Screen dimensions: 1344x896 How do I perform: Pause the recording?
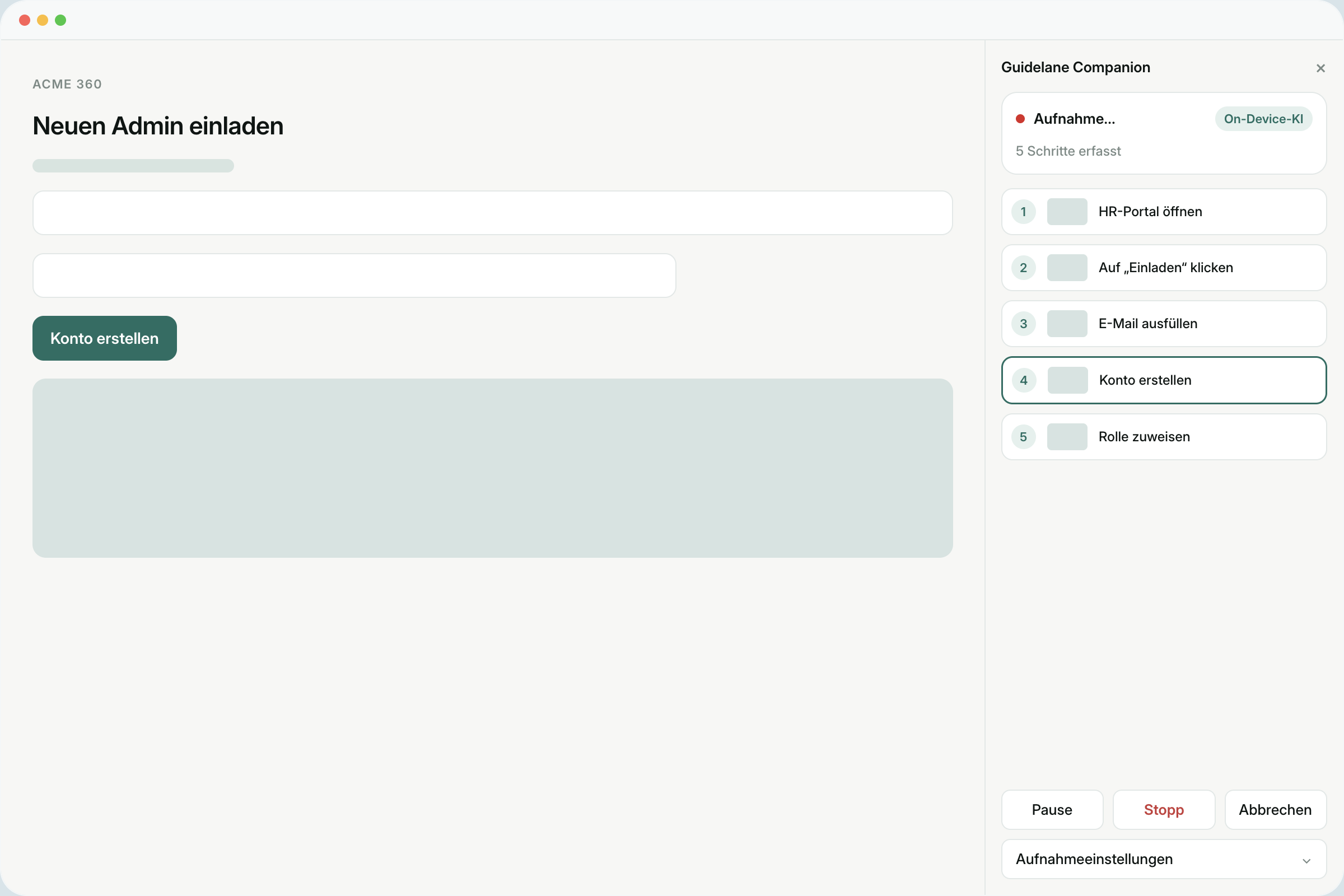[1052, 810]
